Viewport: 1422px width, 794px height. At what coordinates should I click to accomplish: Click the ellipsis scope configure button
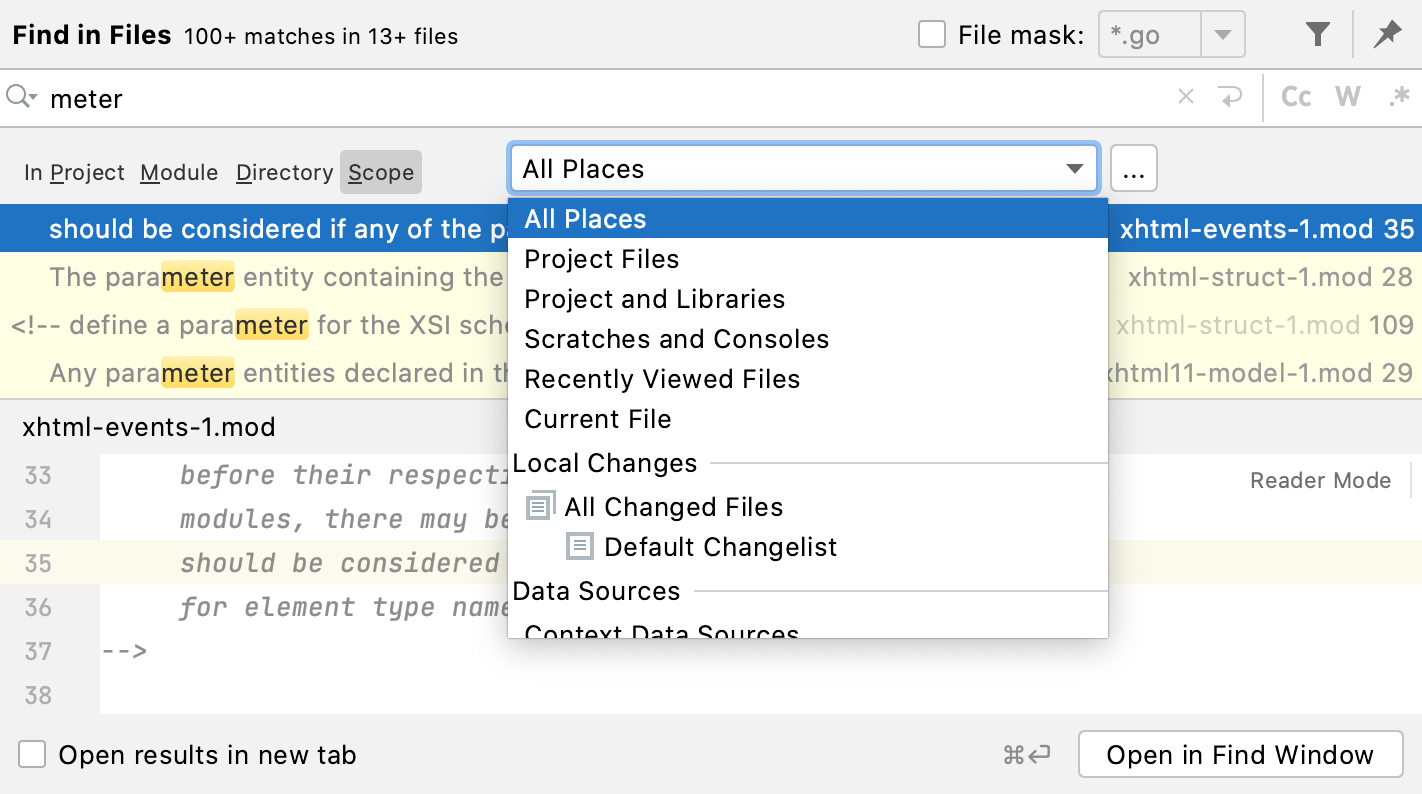click(x=1133, y=170)
